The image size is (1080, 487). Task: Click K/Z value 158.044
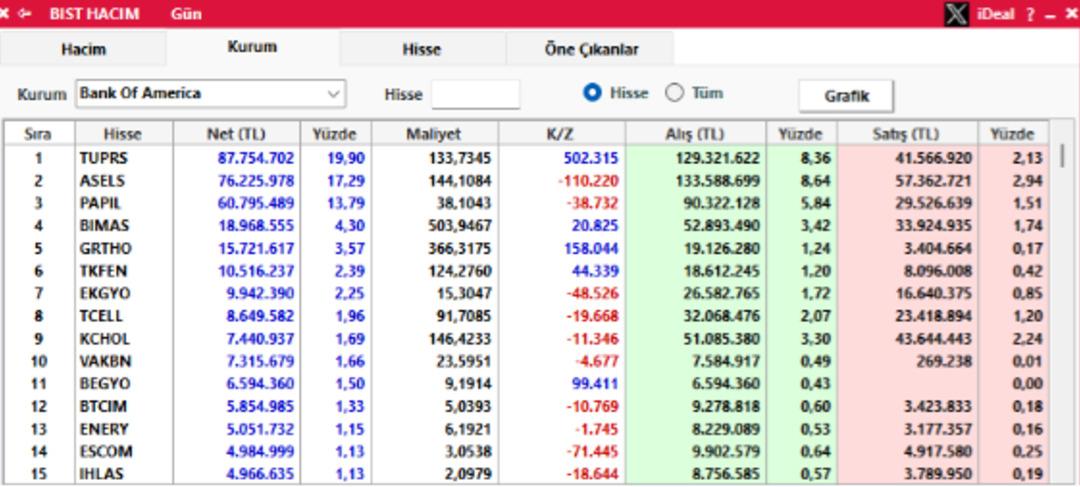(x=590, y=249)
